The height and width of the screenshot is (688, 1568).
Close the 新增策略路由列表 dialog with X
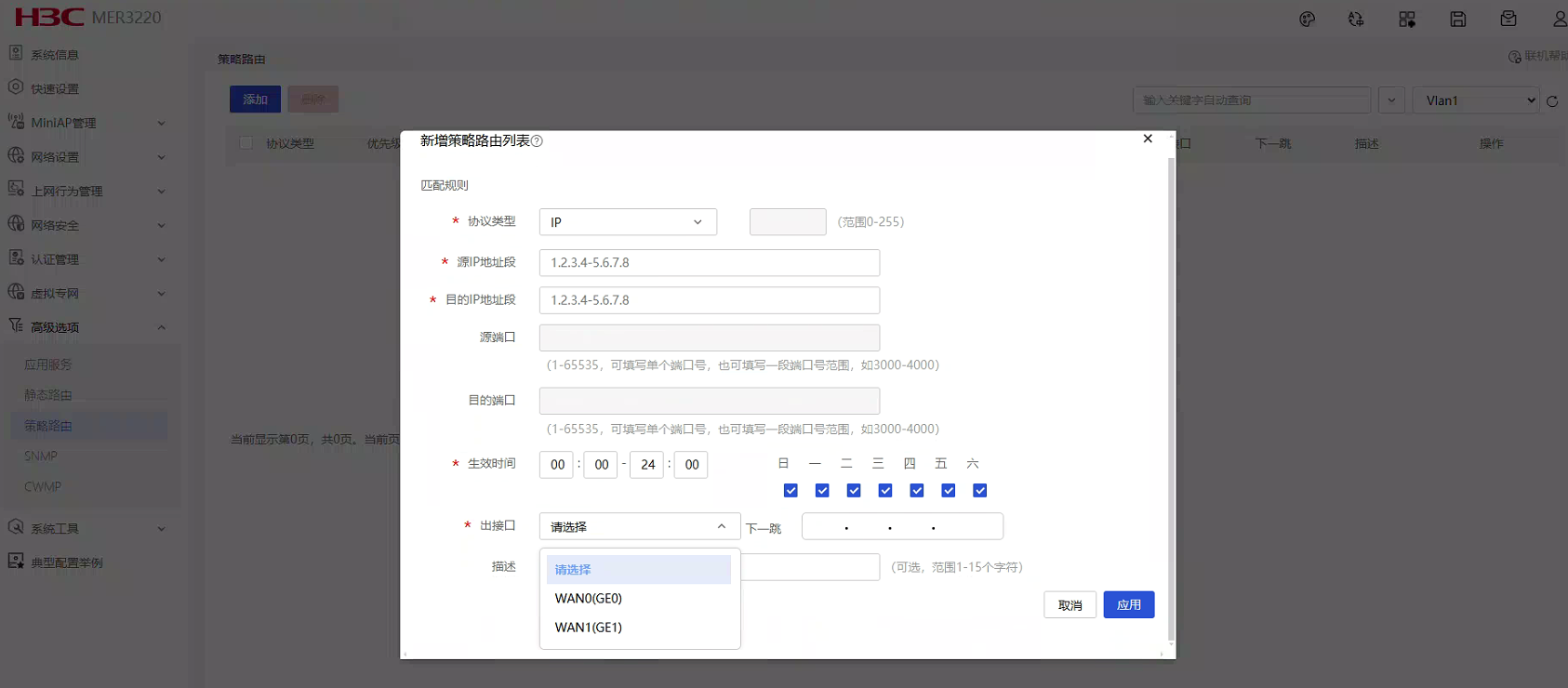(1148, 139)
